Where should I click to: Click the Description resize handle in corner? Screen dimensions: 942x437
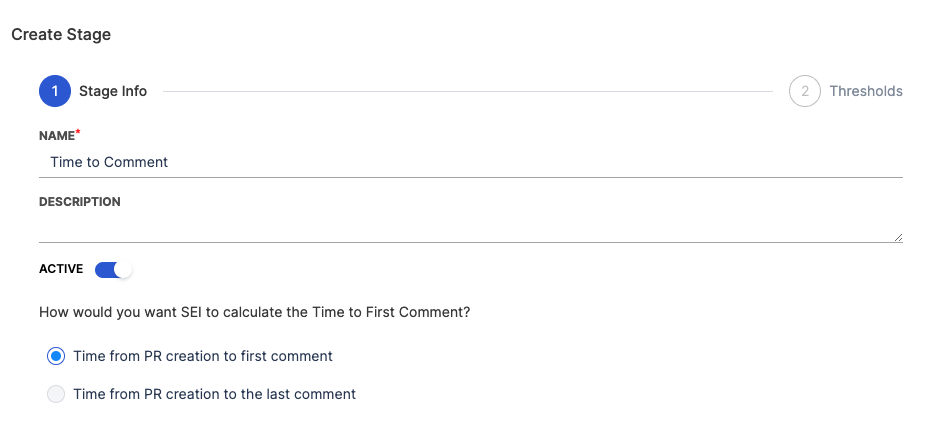coord(898,237)
